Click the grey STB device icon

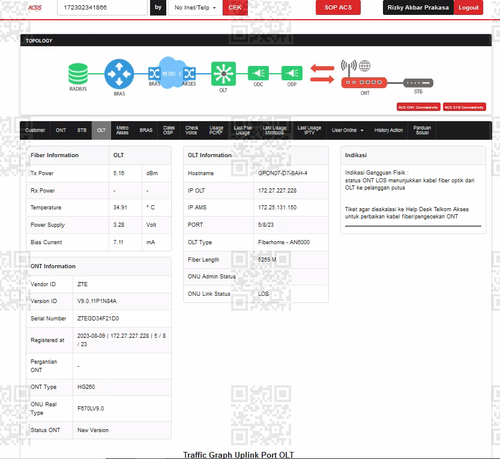[x=418, y=83]
